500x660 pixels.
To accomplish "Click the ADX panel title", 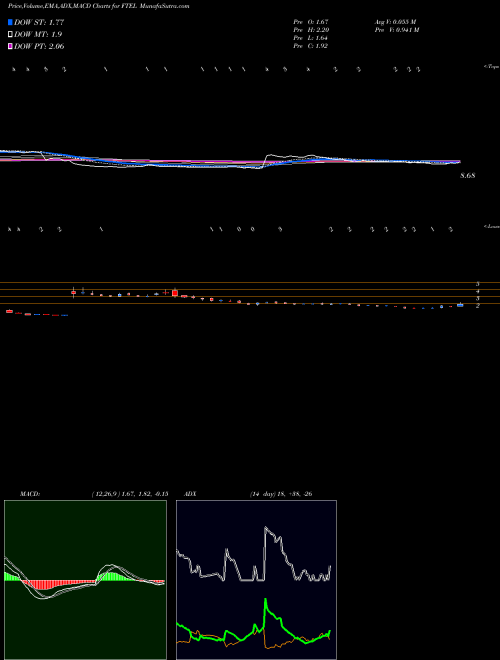I will click(x=190, y=494).
